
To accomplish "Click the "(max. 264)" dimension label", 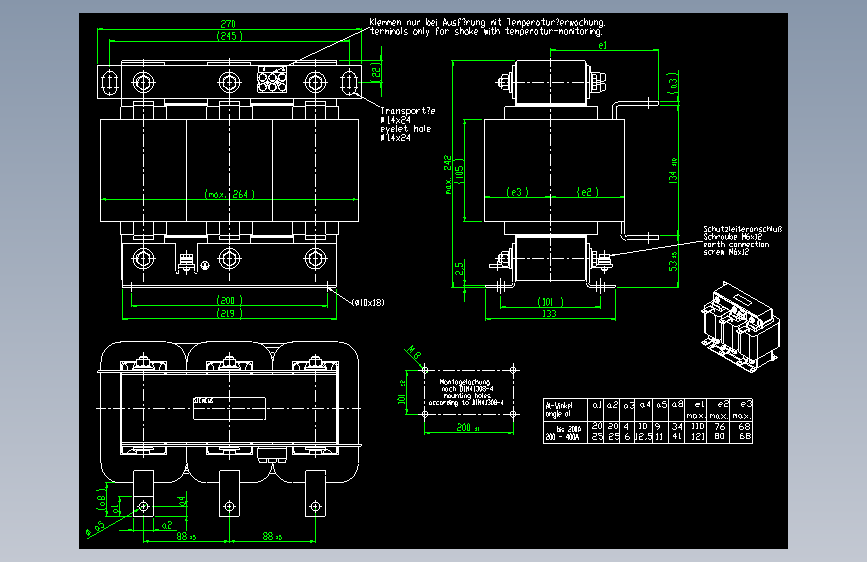I will [x=229, y=194].
